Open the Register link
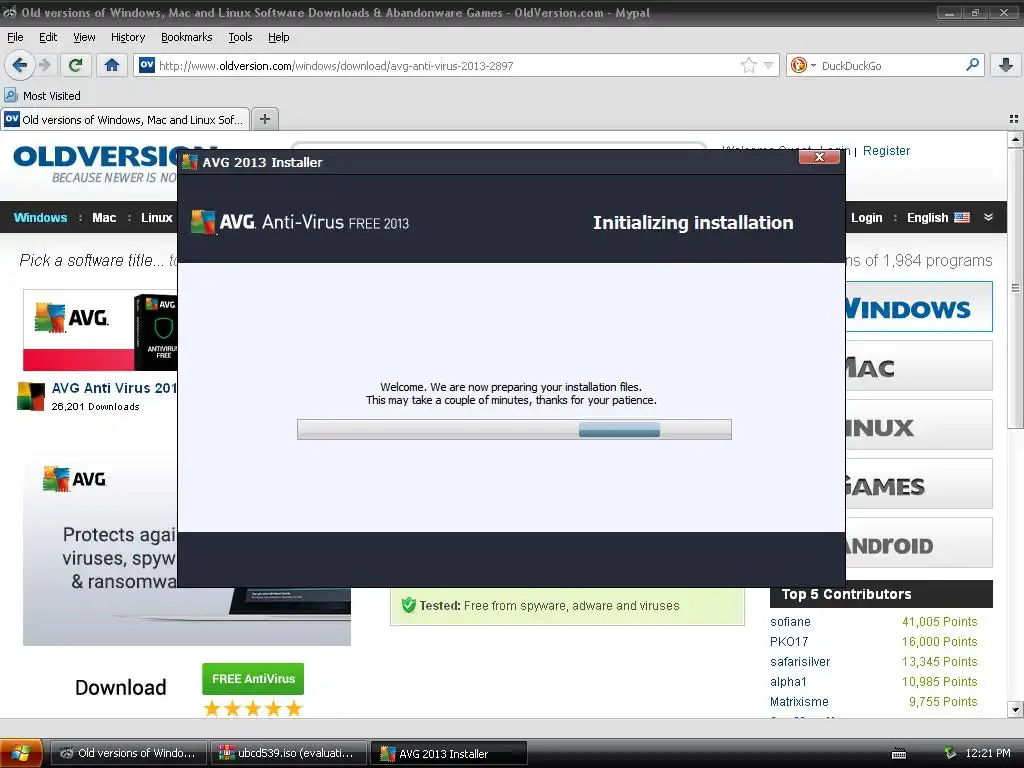 coord(886,150)
